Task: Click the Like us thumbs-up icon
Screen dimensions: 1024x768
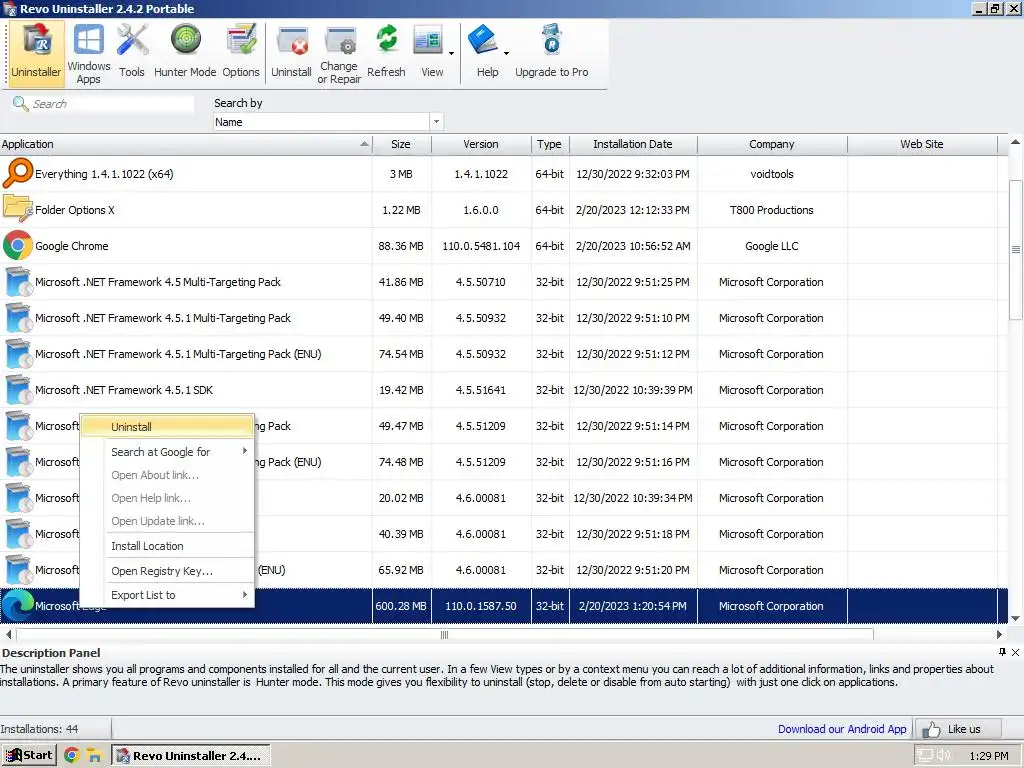Action: tap(931, 729)
